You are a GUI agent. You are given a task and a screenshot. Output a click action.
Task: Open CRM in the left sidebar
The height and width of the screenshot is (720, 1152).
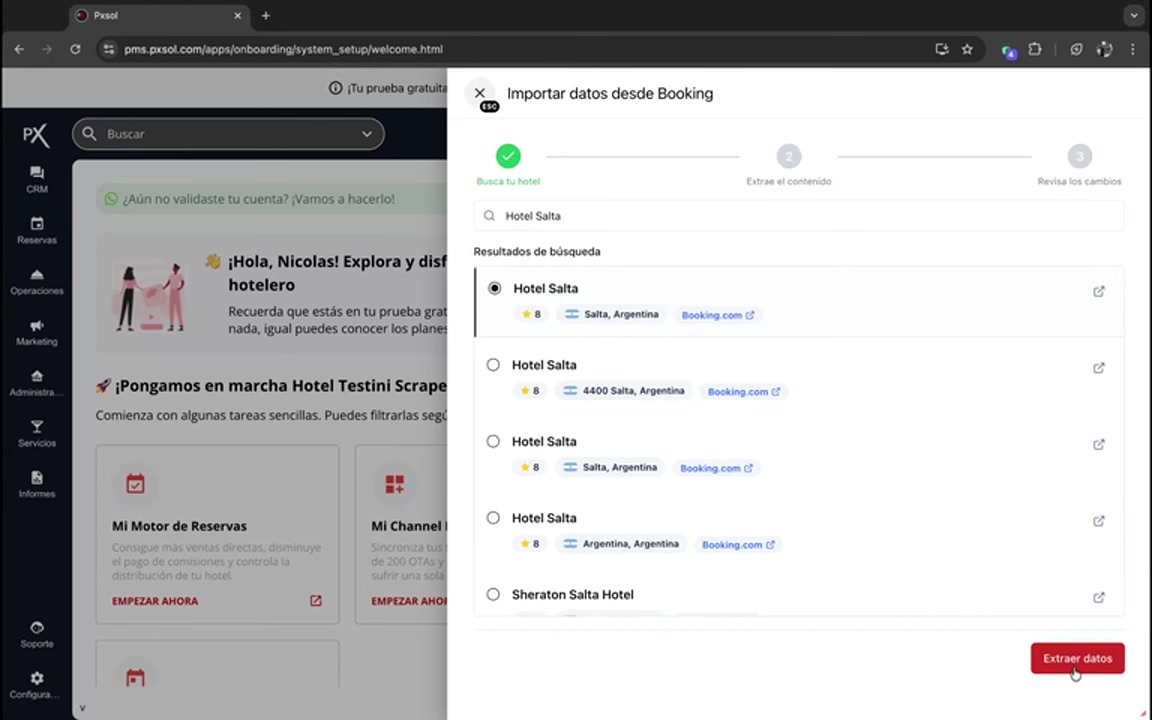37,179
